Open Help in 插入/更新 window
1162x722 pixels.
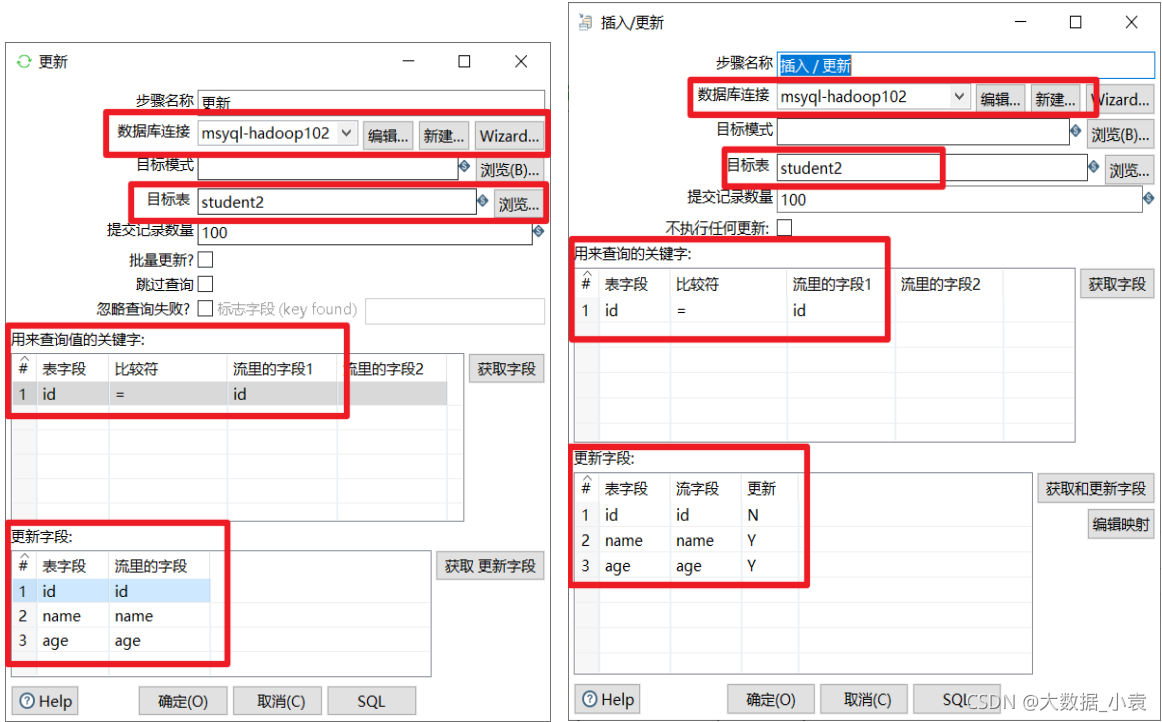(x=608, y=699)
